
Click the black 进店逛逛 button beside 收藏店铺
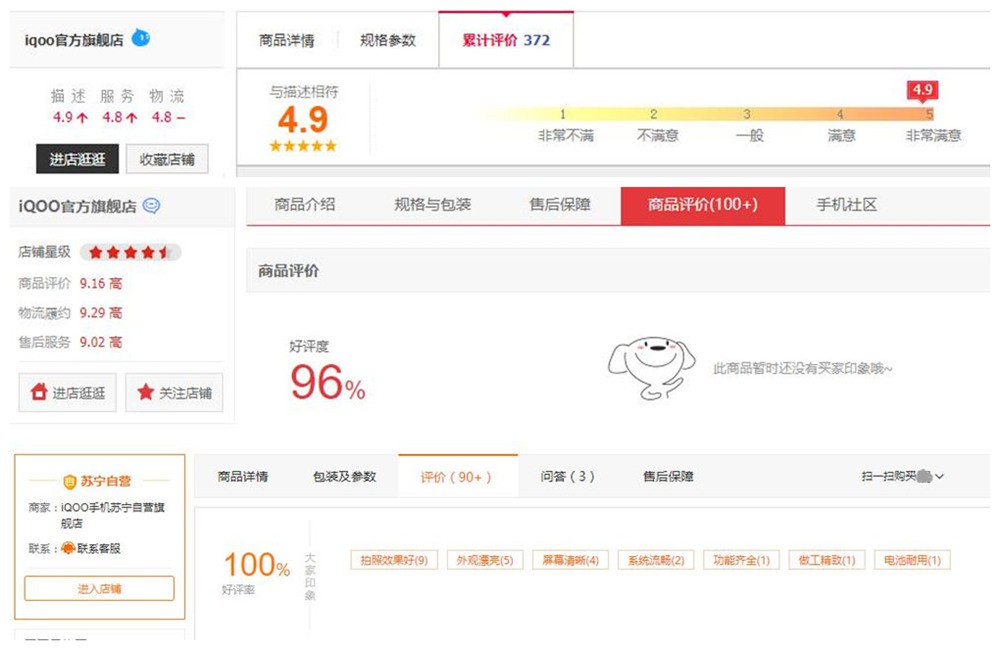(77, 159)
